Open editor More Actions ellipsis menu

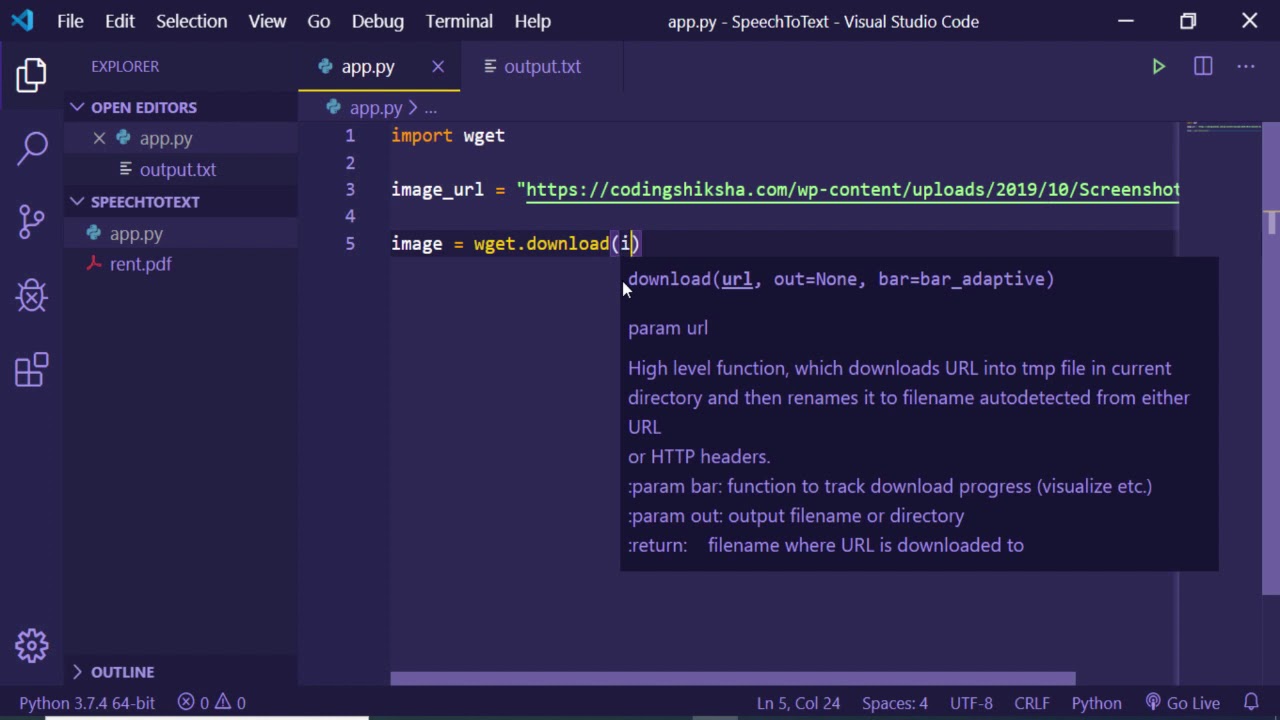pyautogui.click(x=1245, y=67)
